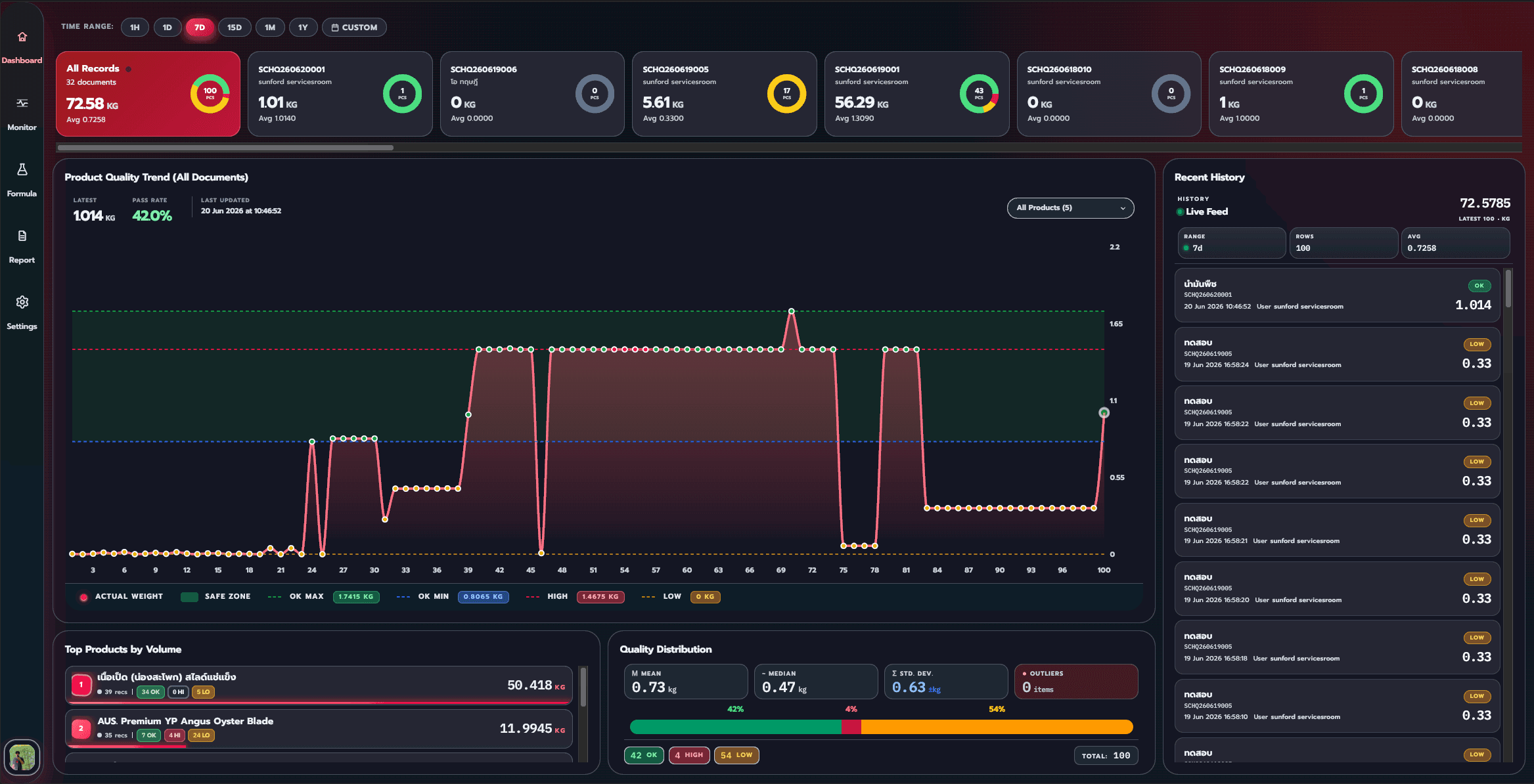Select document card SCHQ260618009
This screenshot has width=1534, height=784.
click(x=1301, y=94)
